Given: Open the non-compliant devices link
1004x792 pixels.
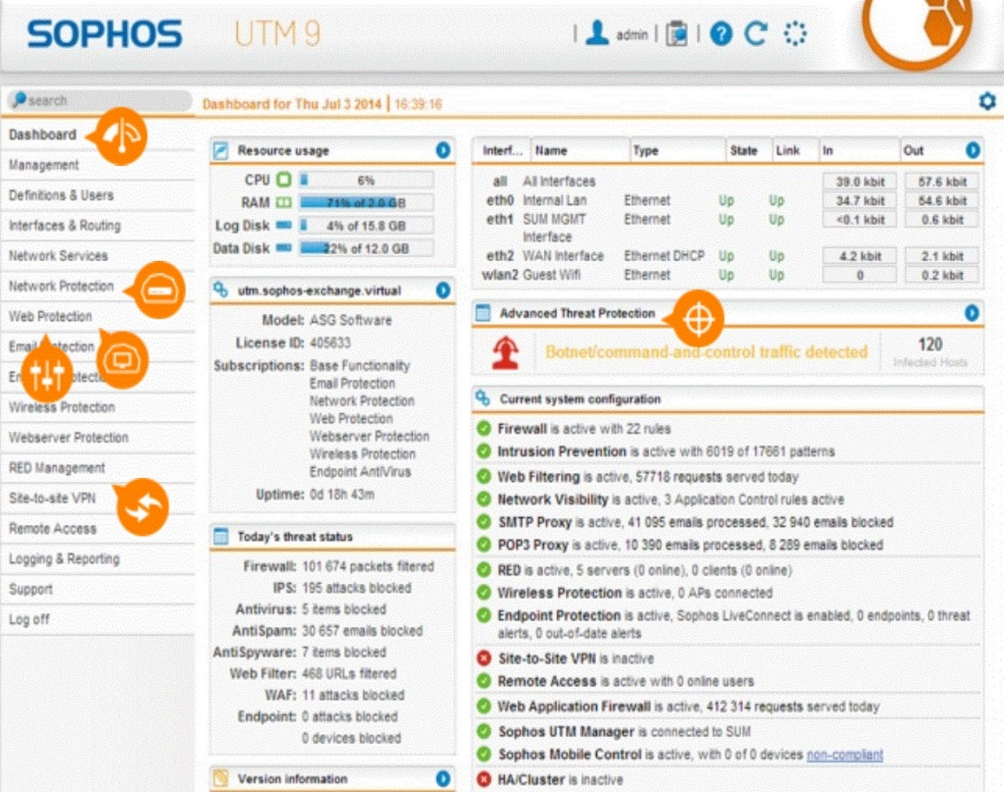Looking at the screenshot, I should (845, 755).
